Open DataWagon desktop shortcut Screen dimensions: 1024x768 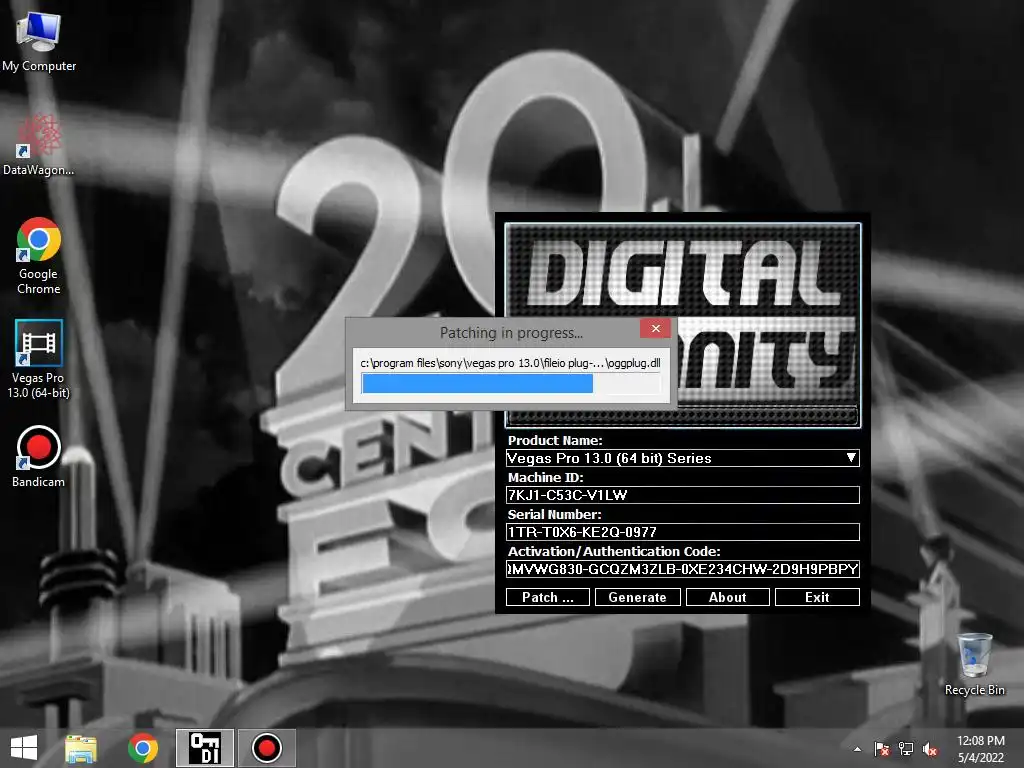[x=39, y=145]
